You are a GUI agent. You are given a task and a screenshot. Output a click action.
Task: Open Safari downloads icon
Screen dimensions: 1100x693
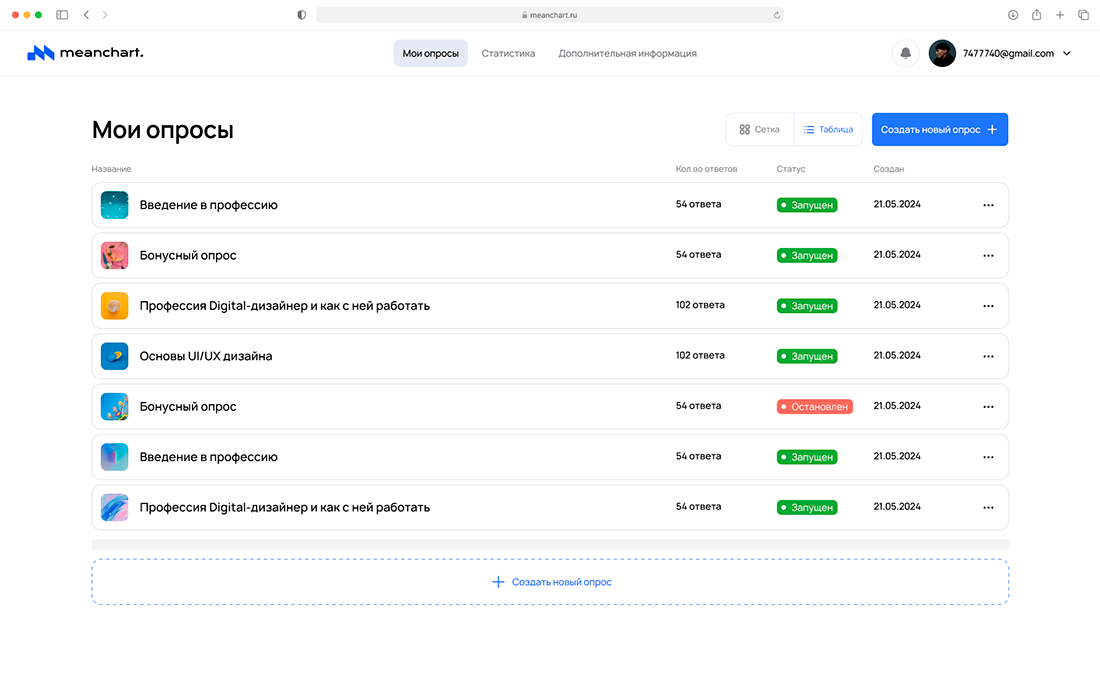(1012, 15)
